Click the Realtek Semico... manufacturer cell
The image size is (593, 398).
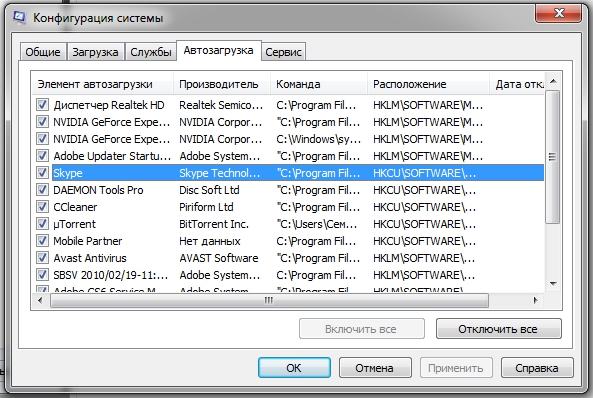(221, 105)
